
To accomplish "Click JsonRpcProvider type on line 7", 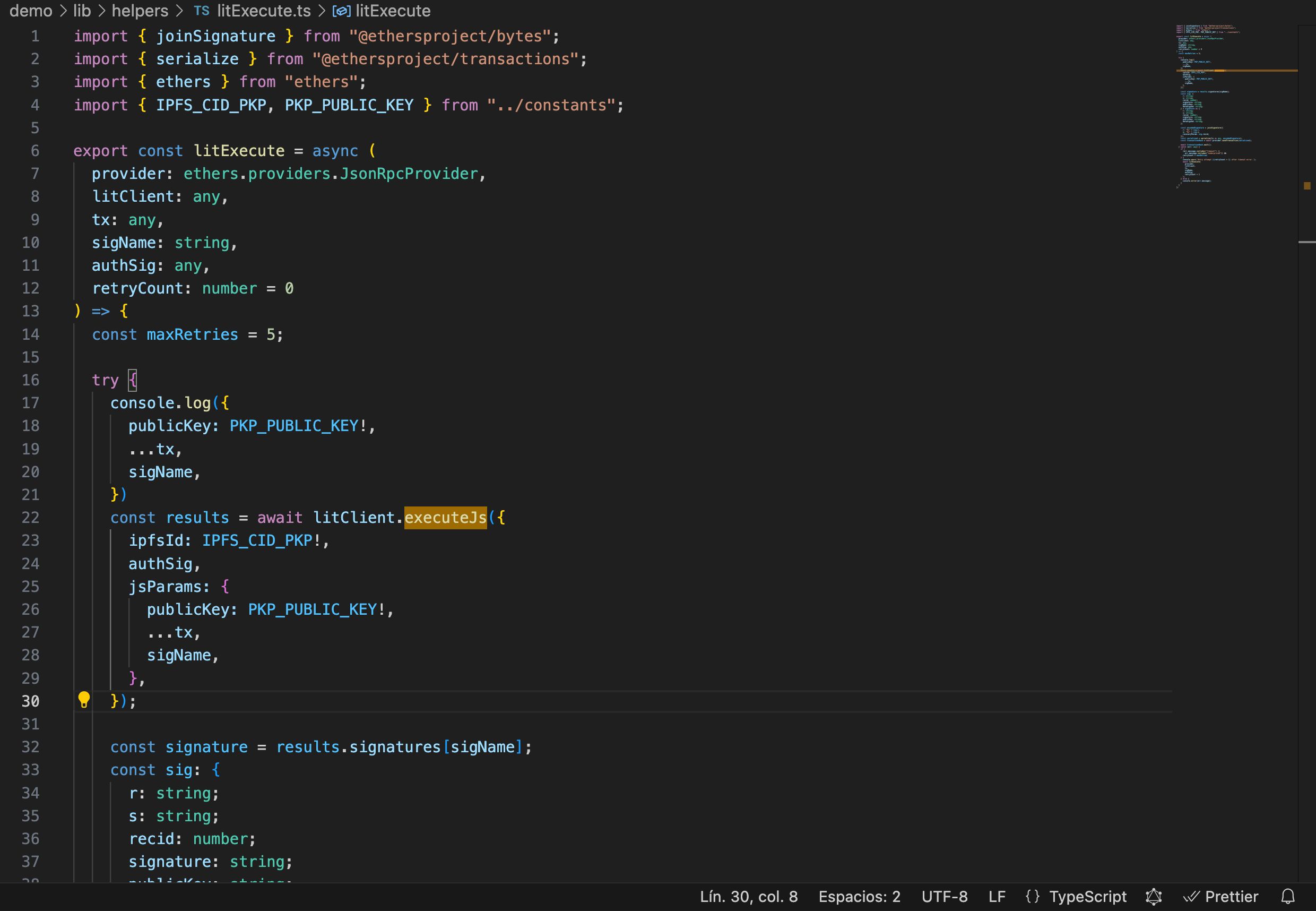I will [x=409, y=174].
